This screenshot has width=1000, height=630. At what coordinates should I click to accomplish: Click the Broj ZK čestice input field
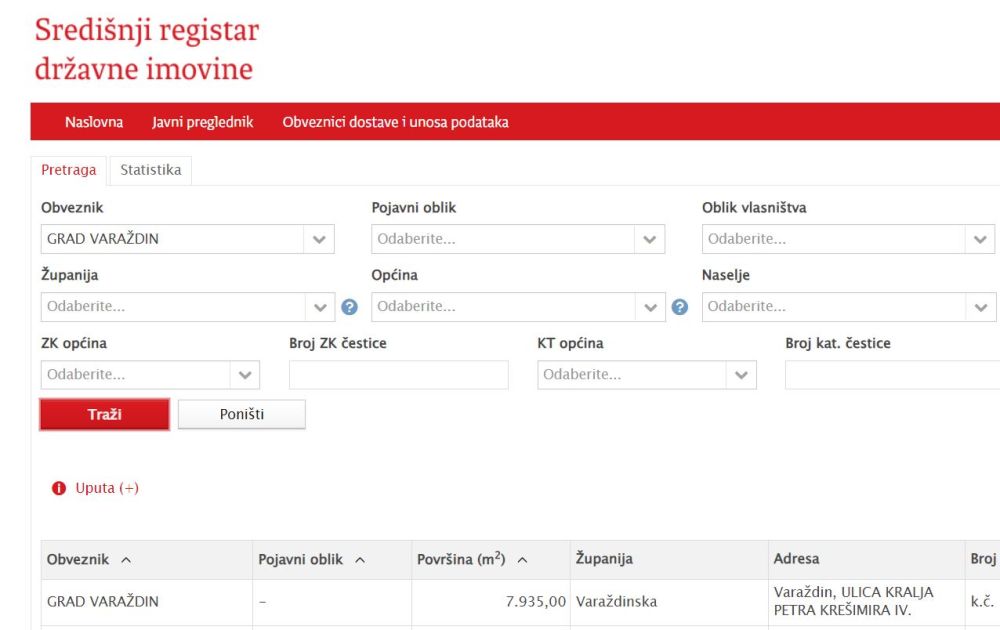(398, 375)
